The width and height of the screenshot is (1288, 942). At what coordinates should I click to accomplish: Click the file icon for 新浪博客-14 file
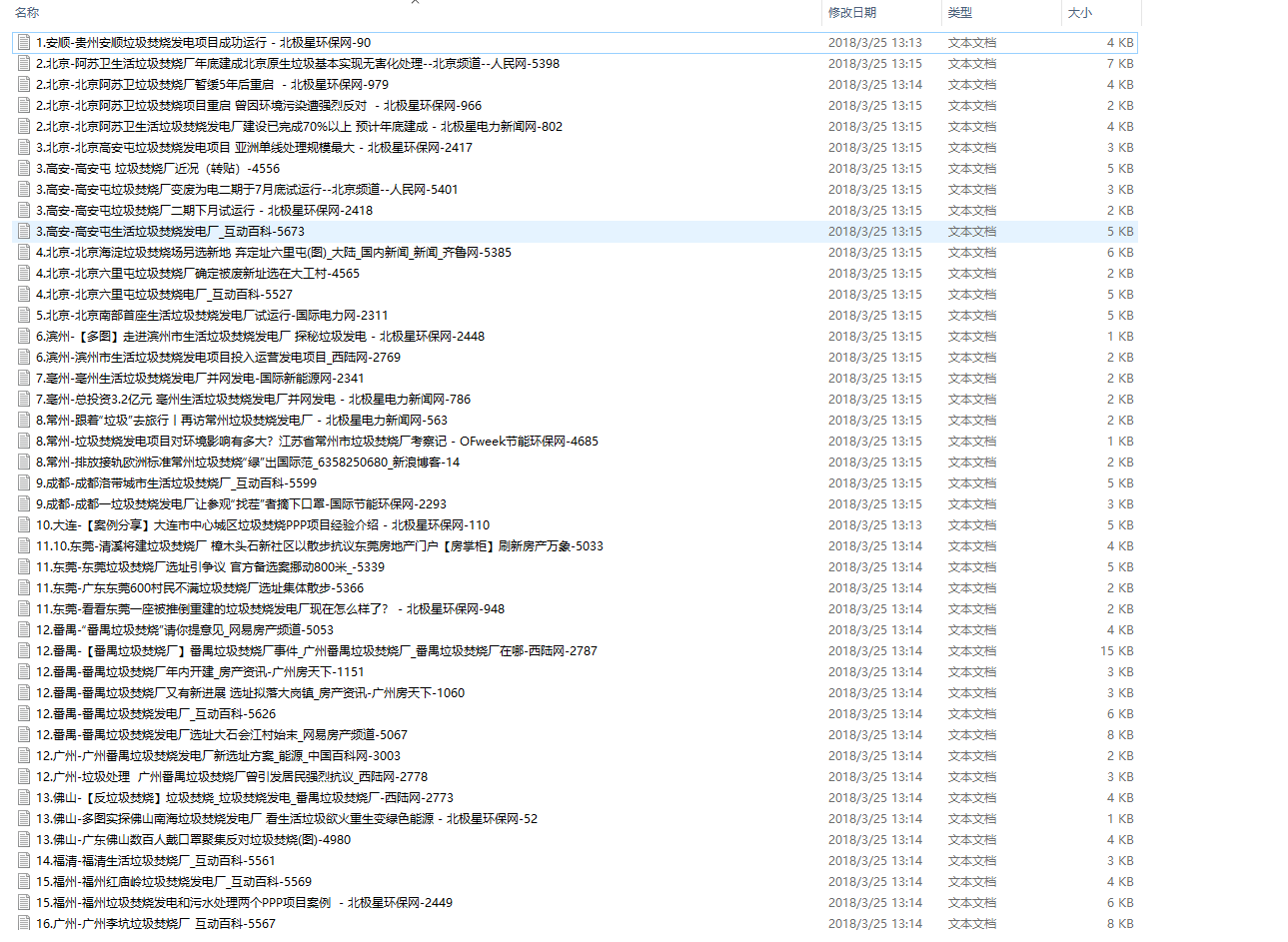coord(24,462)
